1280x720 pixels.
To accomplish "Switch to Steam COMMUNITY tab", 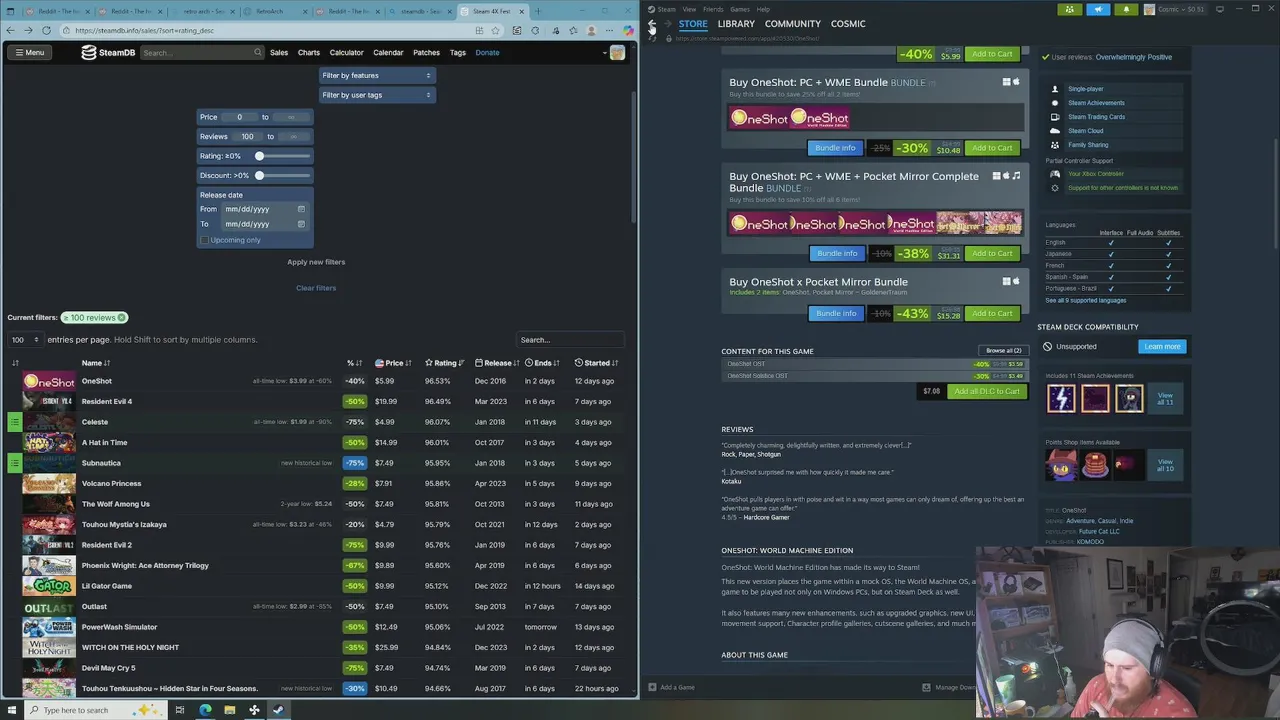I will (793, 24).
